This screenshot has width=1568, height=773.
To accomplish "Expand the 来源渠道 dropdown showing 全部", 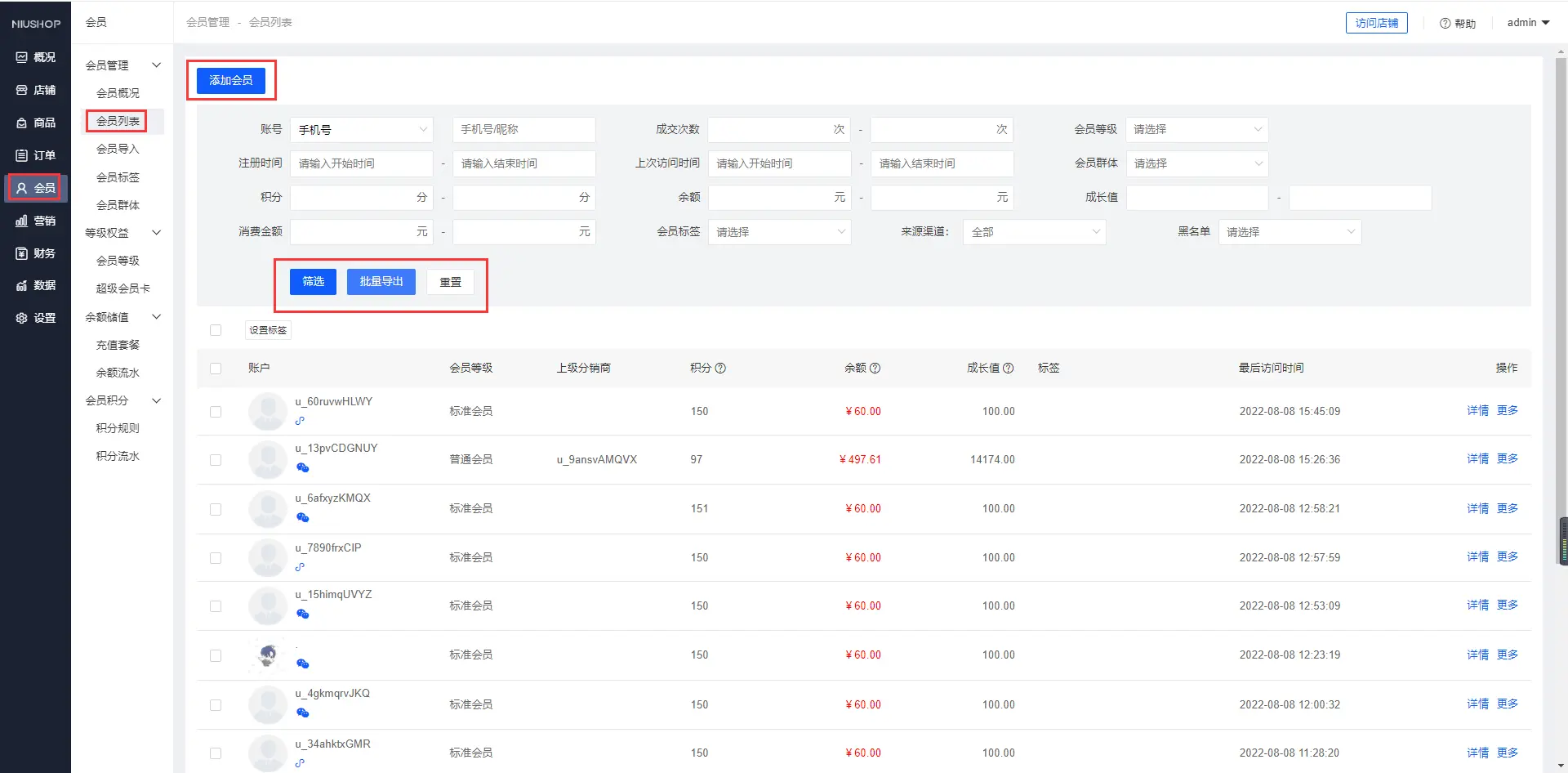I will 1034,232.
